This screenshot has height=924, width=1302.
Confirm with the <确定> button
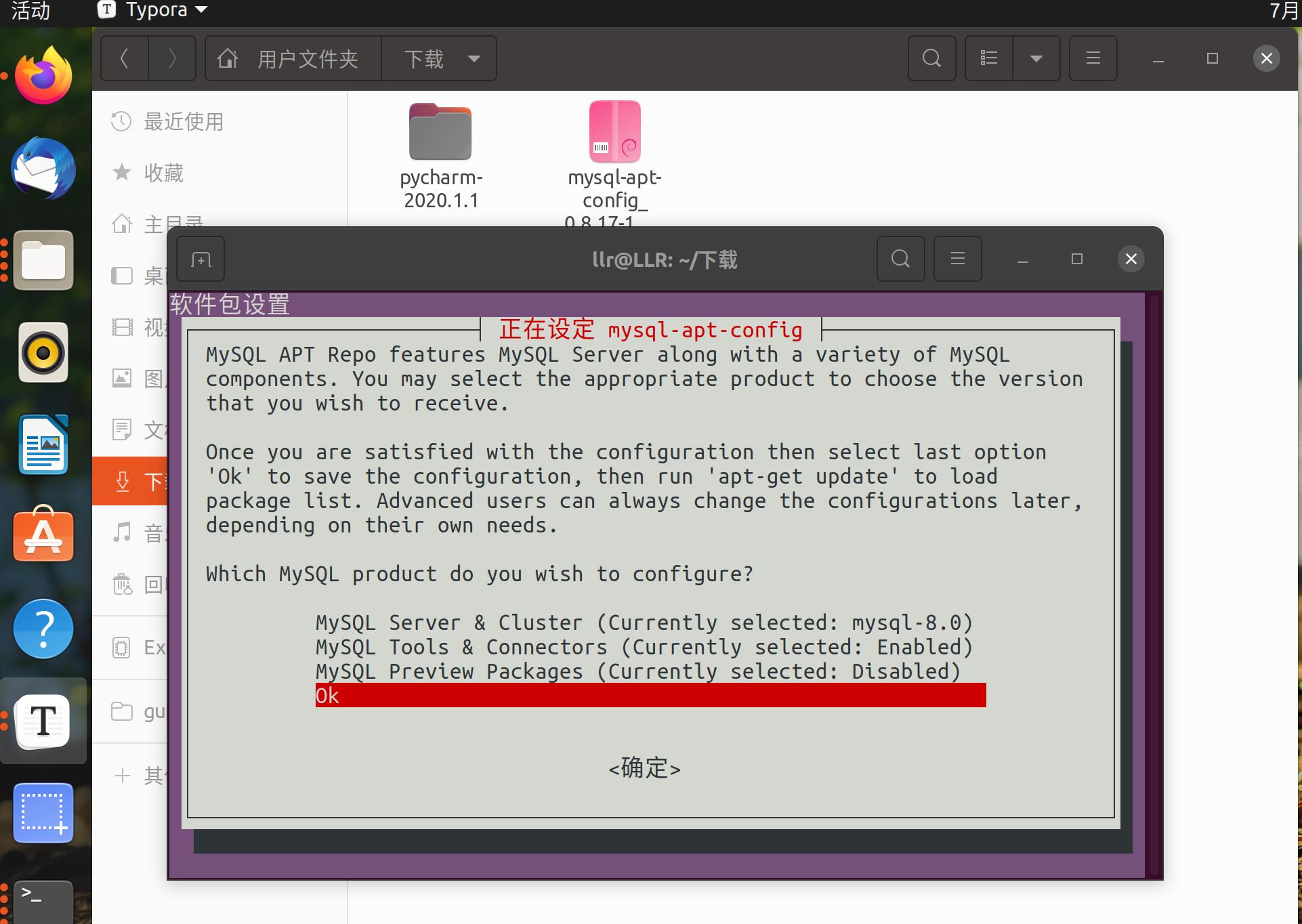[x=644, y=768]
